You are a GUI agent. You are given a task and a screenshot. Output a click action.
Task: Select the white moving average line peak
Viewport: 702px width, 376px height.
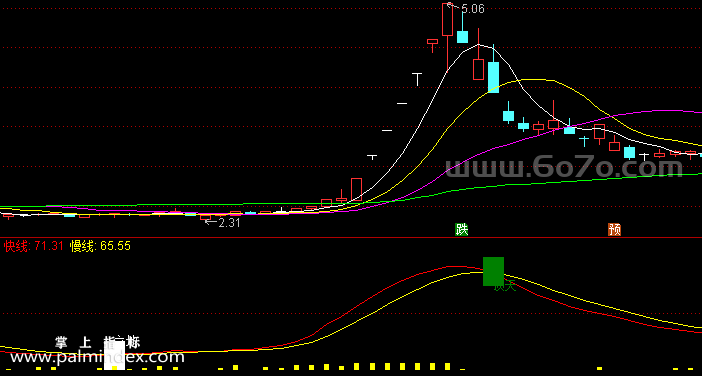(x=478, y=44)
